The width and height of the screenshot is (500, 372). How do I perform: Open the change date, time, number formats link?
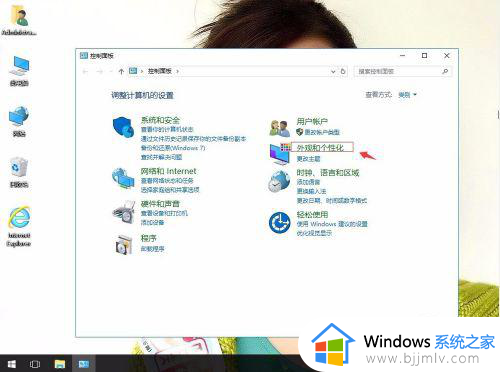332,201
